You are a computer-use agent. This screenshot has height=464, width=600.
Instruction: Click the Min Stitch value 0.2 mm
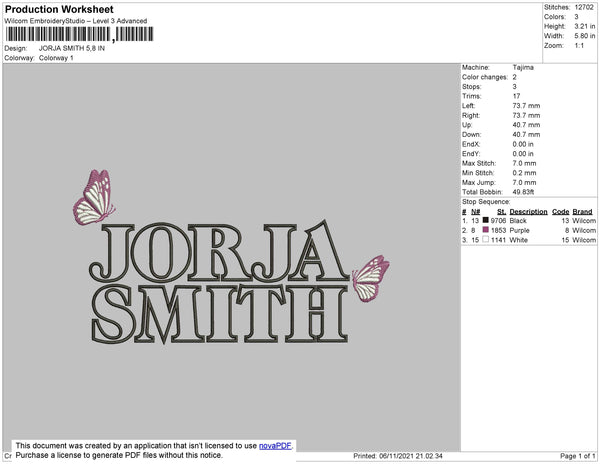coord(524,173)
